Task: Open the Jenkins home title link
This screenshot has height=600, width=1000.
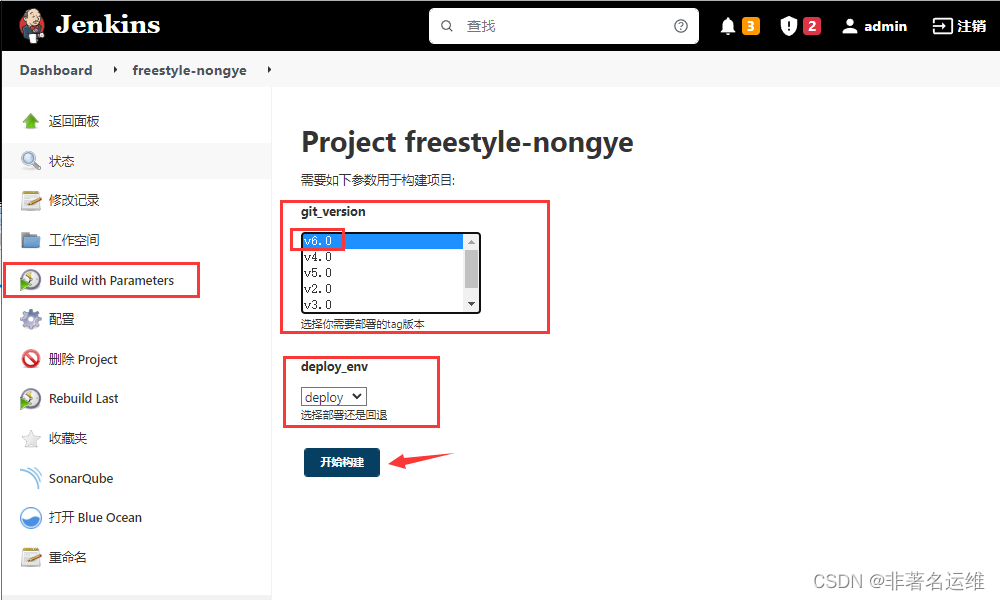Action: (x=108, y=25)
